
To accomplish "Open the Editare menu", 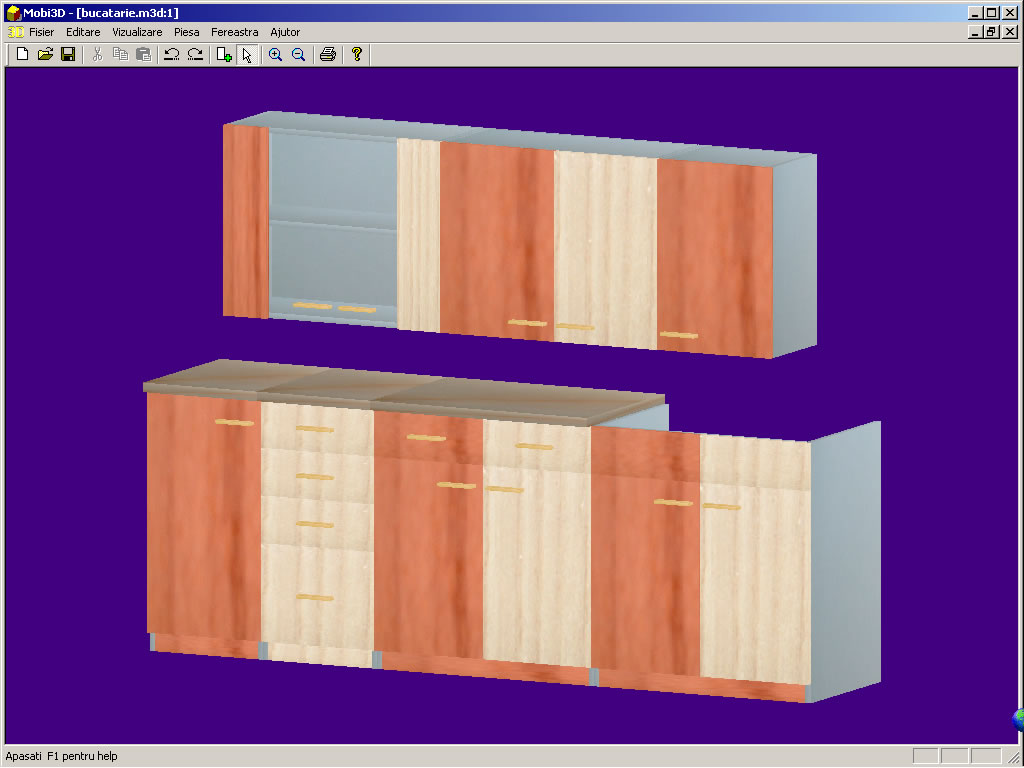I will pos(83,32).
